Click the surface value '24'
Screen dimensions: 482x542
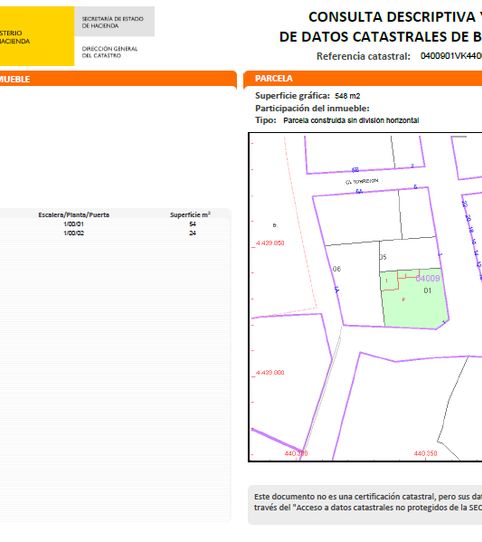(x=193, y=233)
